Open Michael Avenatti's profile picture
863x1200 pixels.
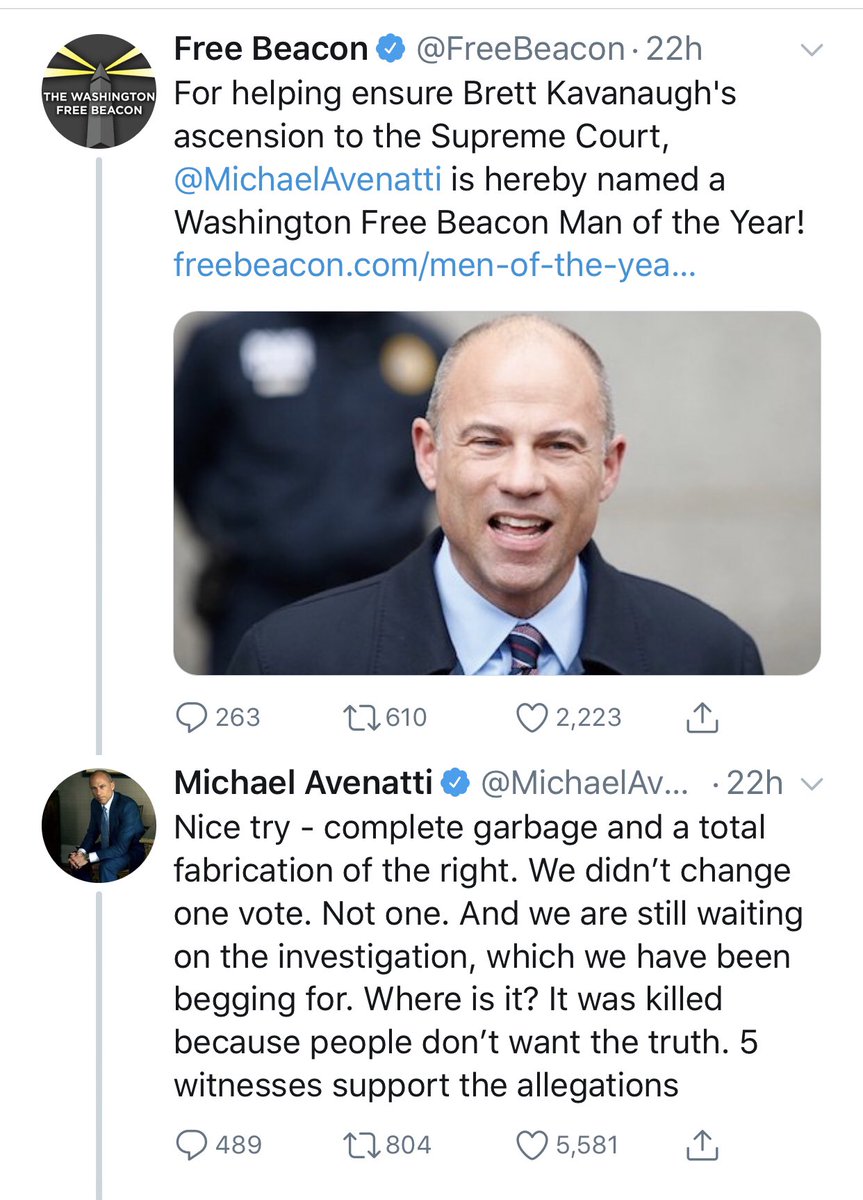click(98, 826)
